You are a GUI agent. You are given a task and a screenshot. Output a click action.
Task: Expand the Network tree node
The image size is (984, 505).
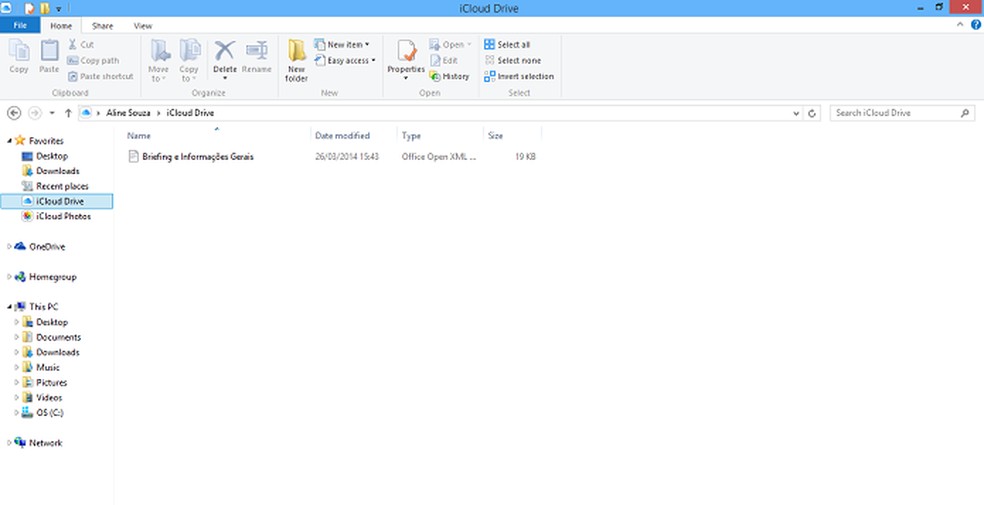(x=10, y=442)
